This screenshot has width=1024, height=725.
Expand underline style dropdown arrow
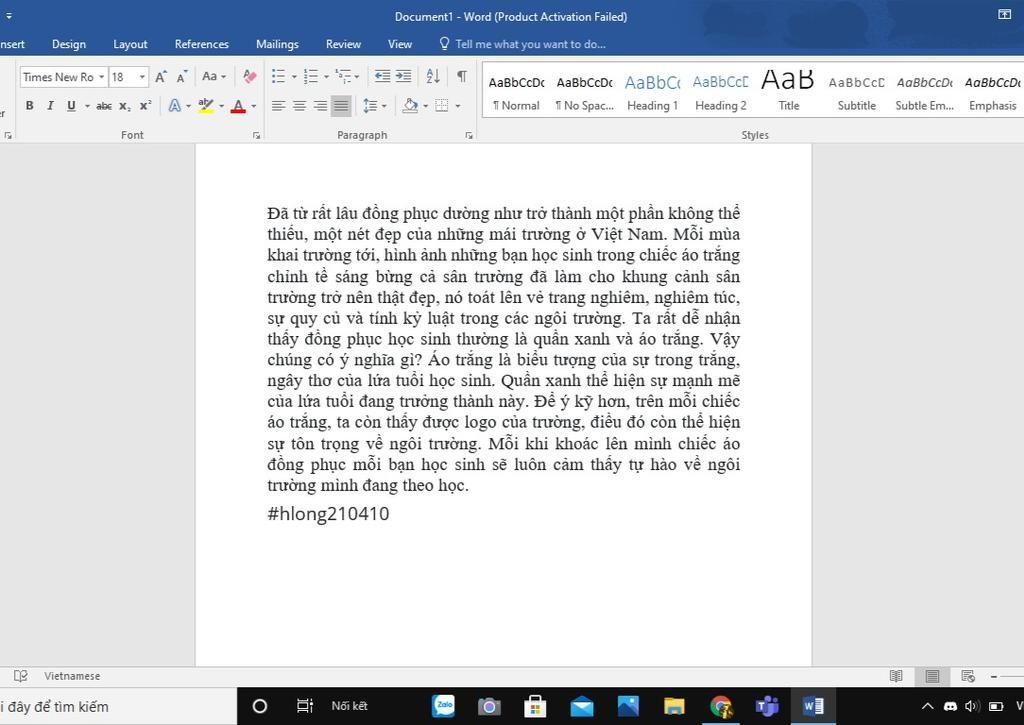(x=87, y=105)
